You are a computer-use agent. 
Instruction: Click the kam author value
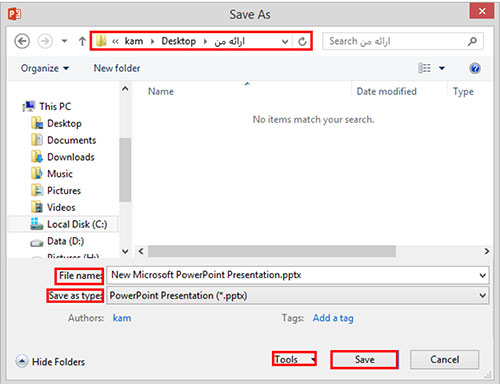click(122, 318)
